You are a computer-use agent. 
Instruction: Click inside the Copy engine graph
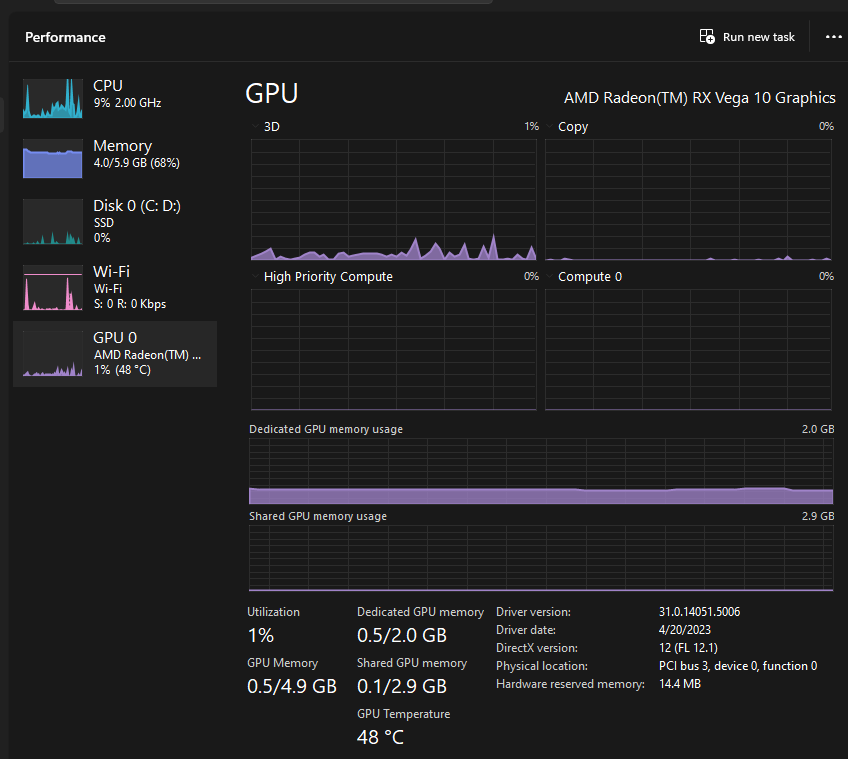pos(689,200)
